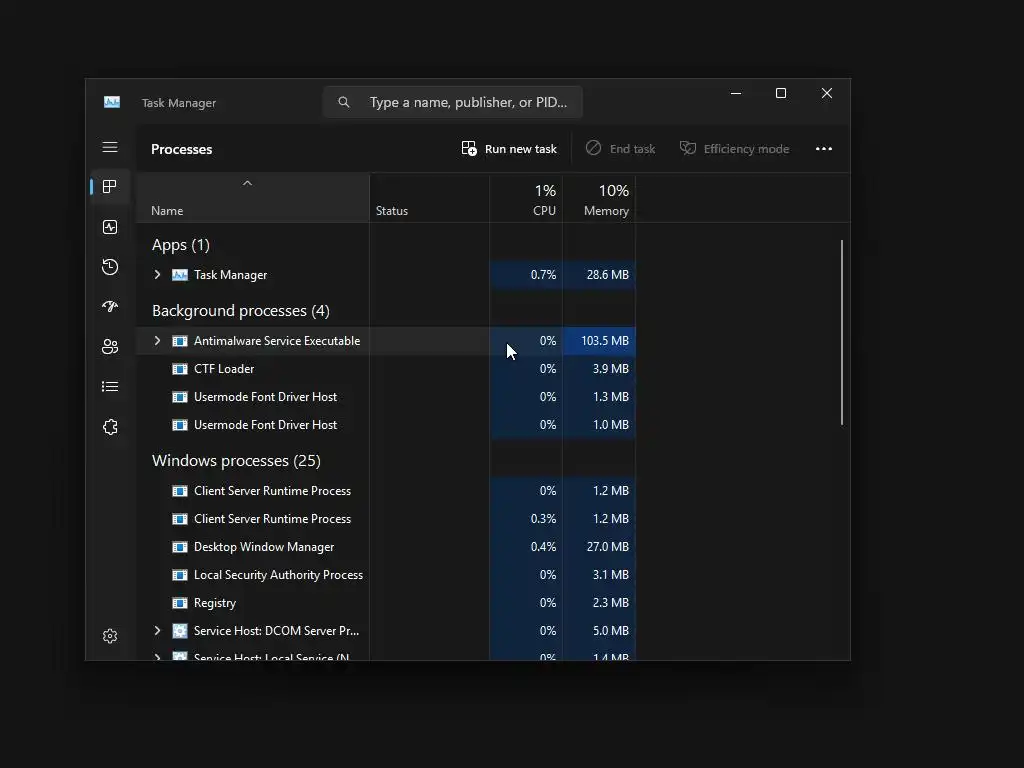Select the Apps (1) group header
Viewport: 1024px width, 768px height.
(x=181, y=245)
